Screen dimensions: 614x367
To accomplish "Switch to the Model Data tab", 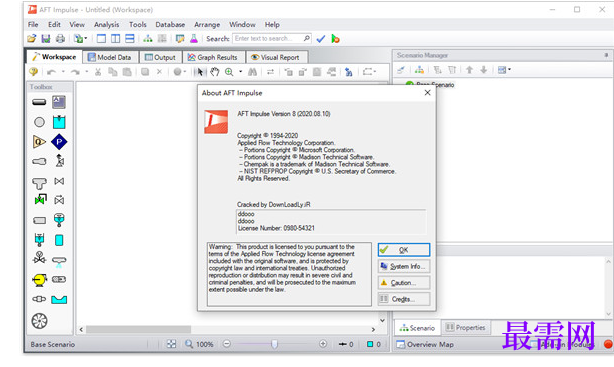I will click(x=110, y=57).
